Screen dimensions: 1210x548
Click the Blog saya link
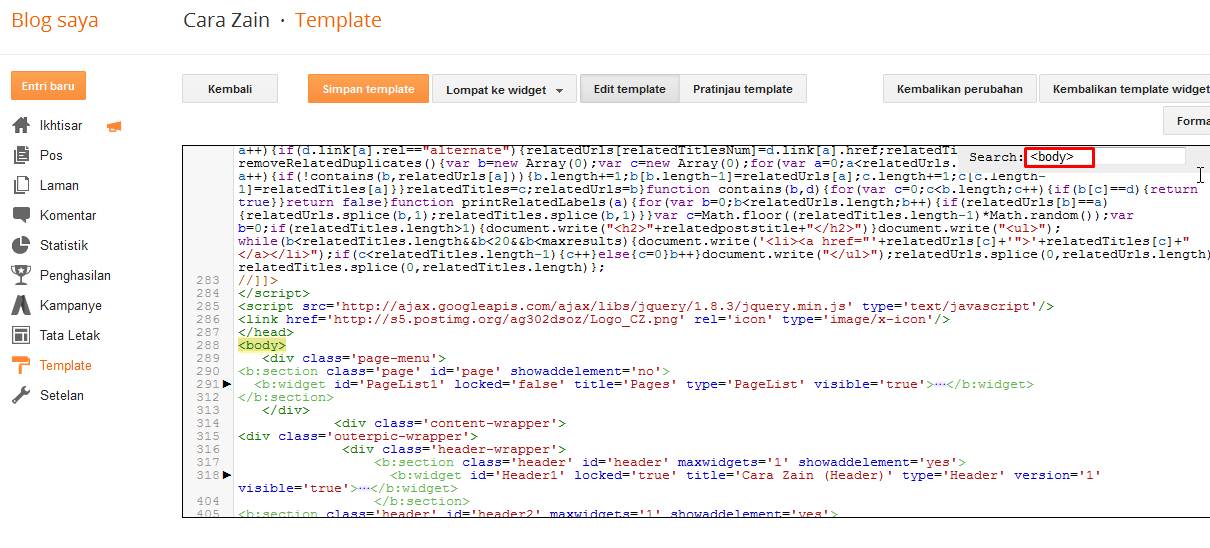point(55,20)
